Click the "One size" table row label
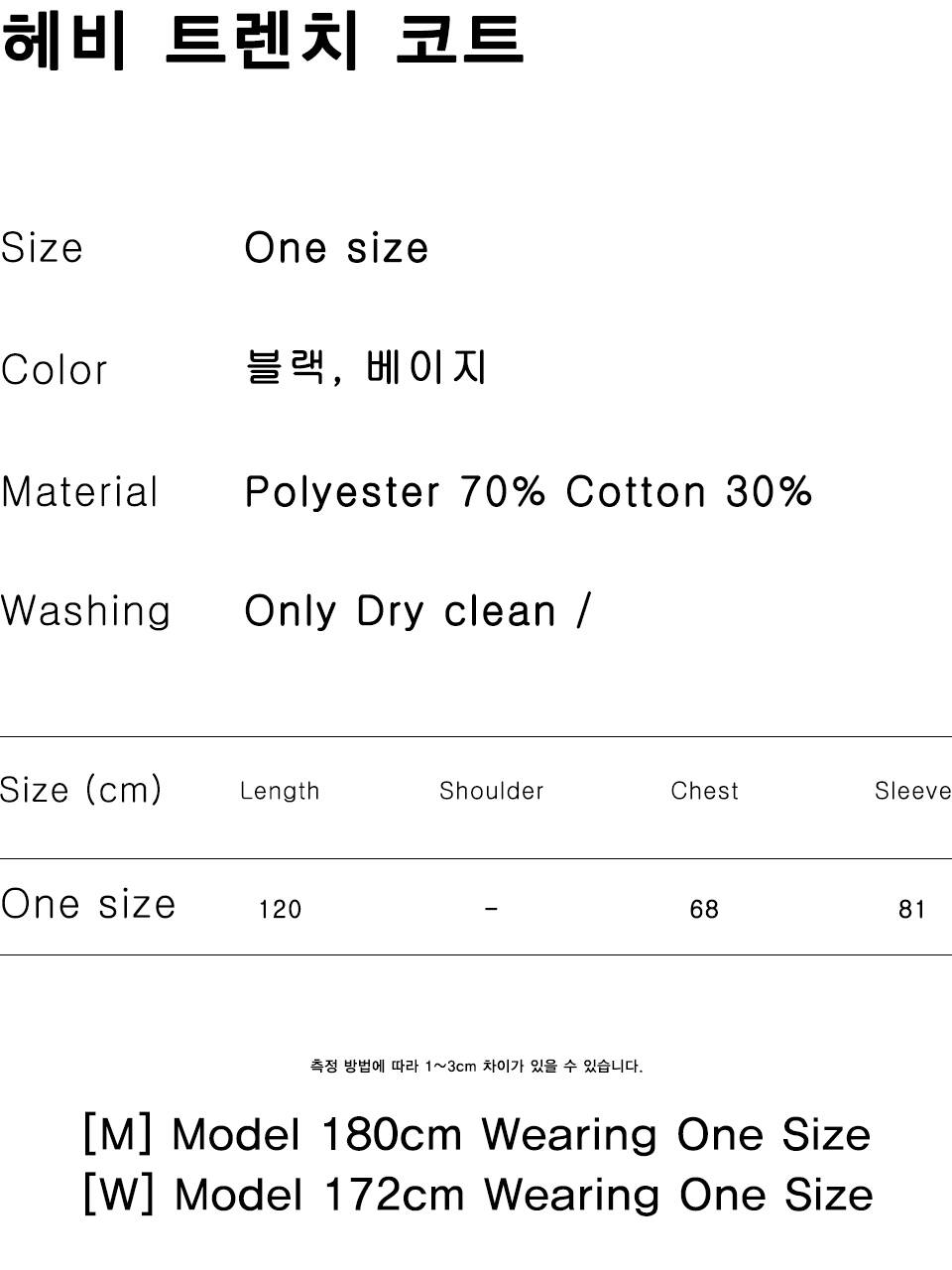Screen dimensions: 952x1270 88,904
